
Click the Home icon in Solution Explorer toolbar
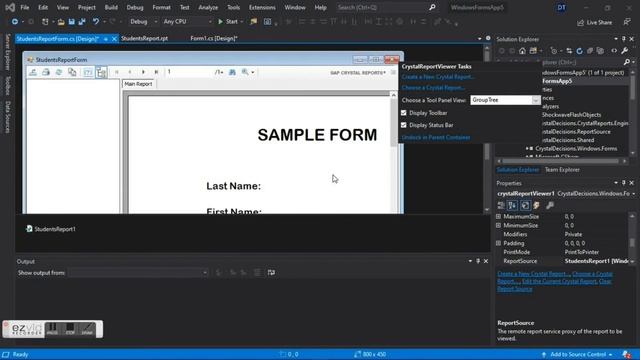pyautogui.click(x=522, y=51)
